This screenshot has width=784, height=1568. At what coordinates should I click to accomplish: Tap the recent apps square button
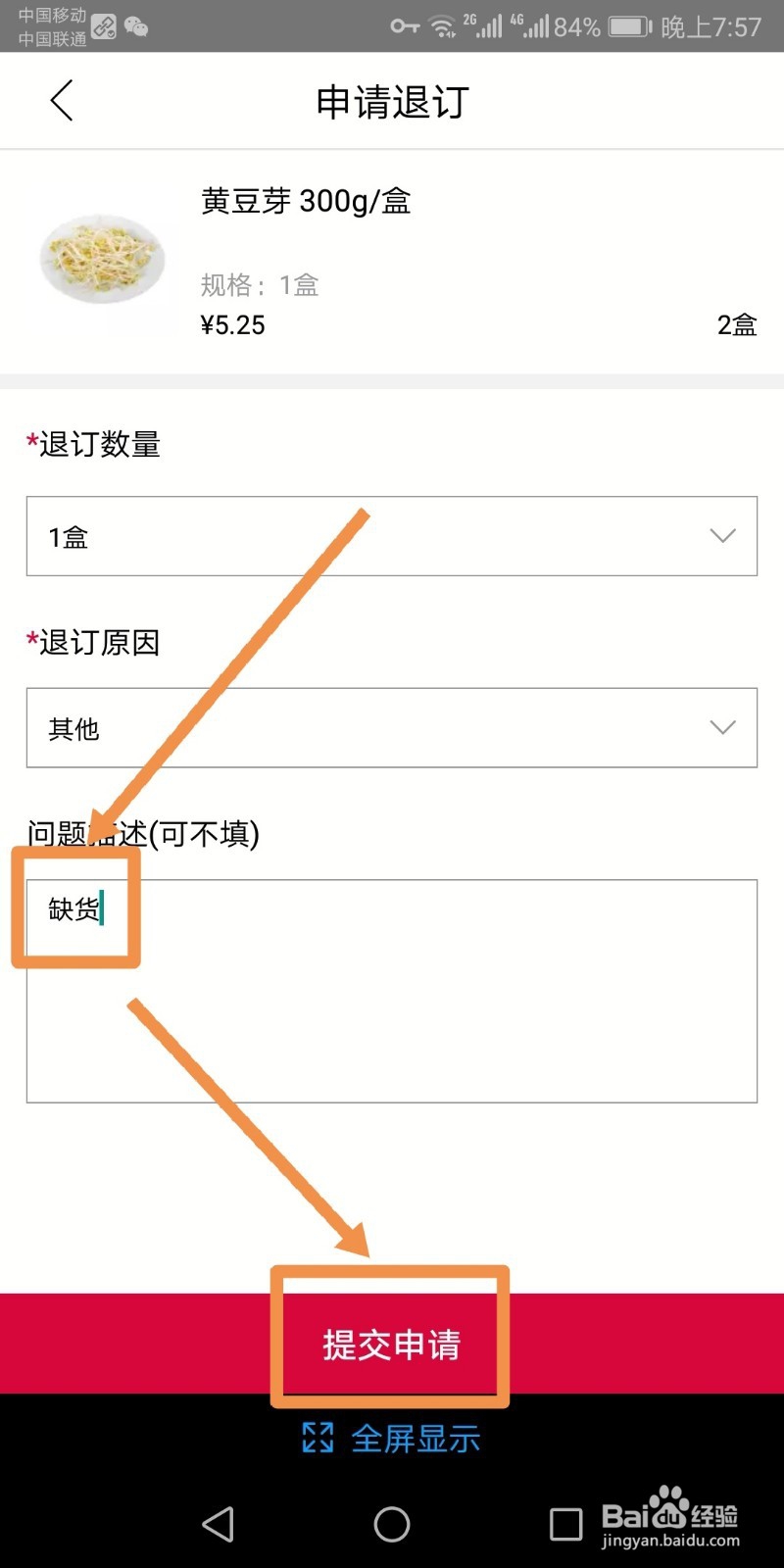click(565, 1524)
